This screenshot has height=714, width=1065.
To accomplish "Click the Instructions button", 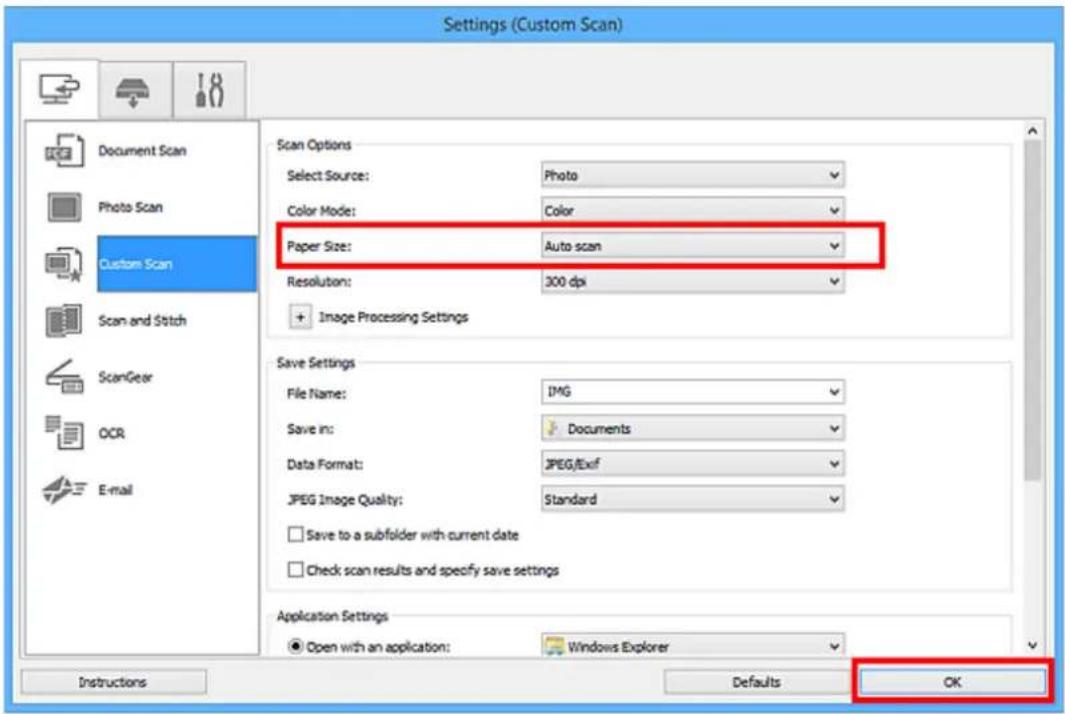I will 113,682.
